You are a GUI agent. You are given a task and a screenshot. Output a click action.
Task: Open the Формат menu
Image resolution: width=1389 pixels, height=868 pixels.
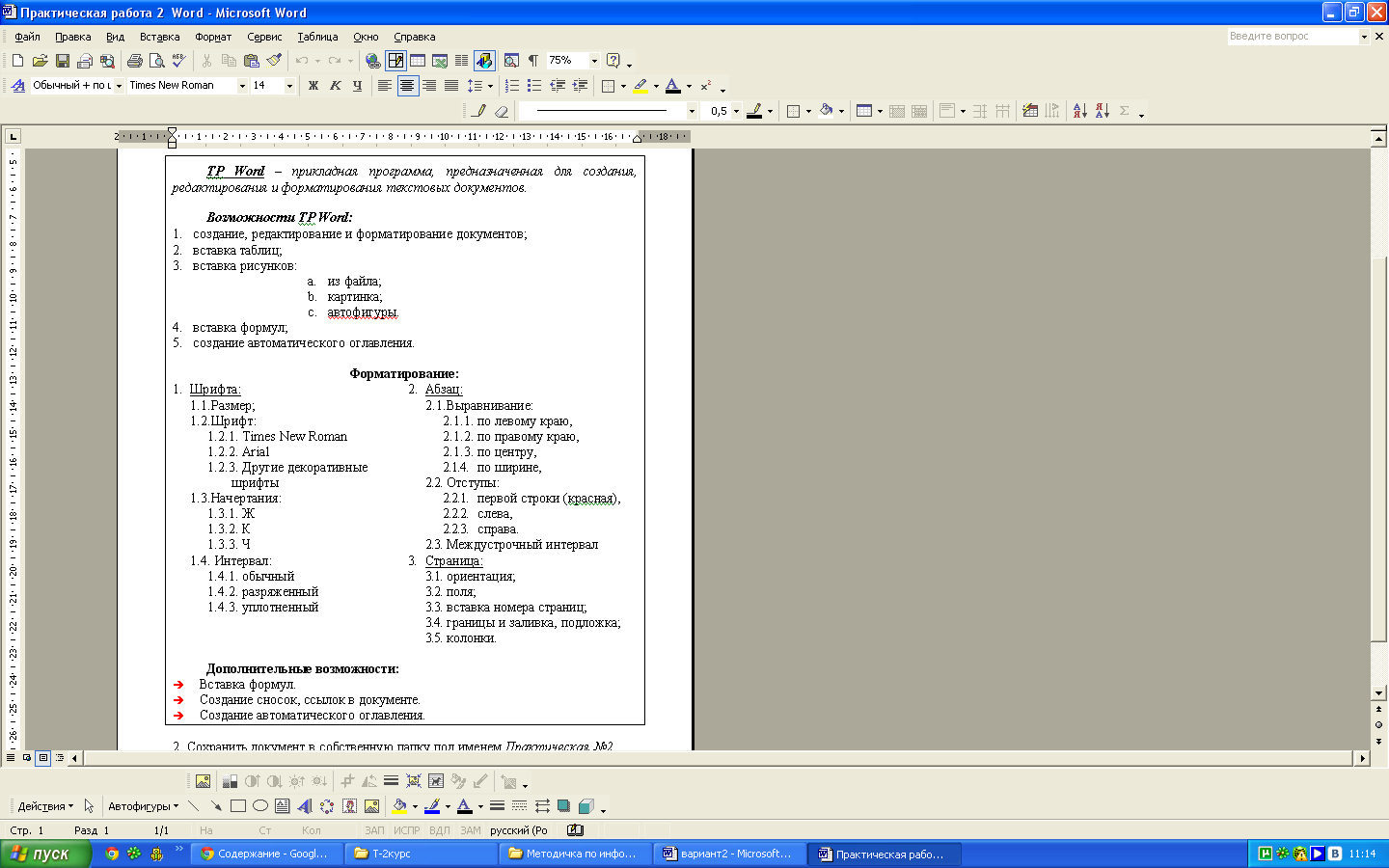[212, 37]
